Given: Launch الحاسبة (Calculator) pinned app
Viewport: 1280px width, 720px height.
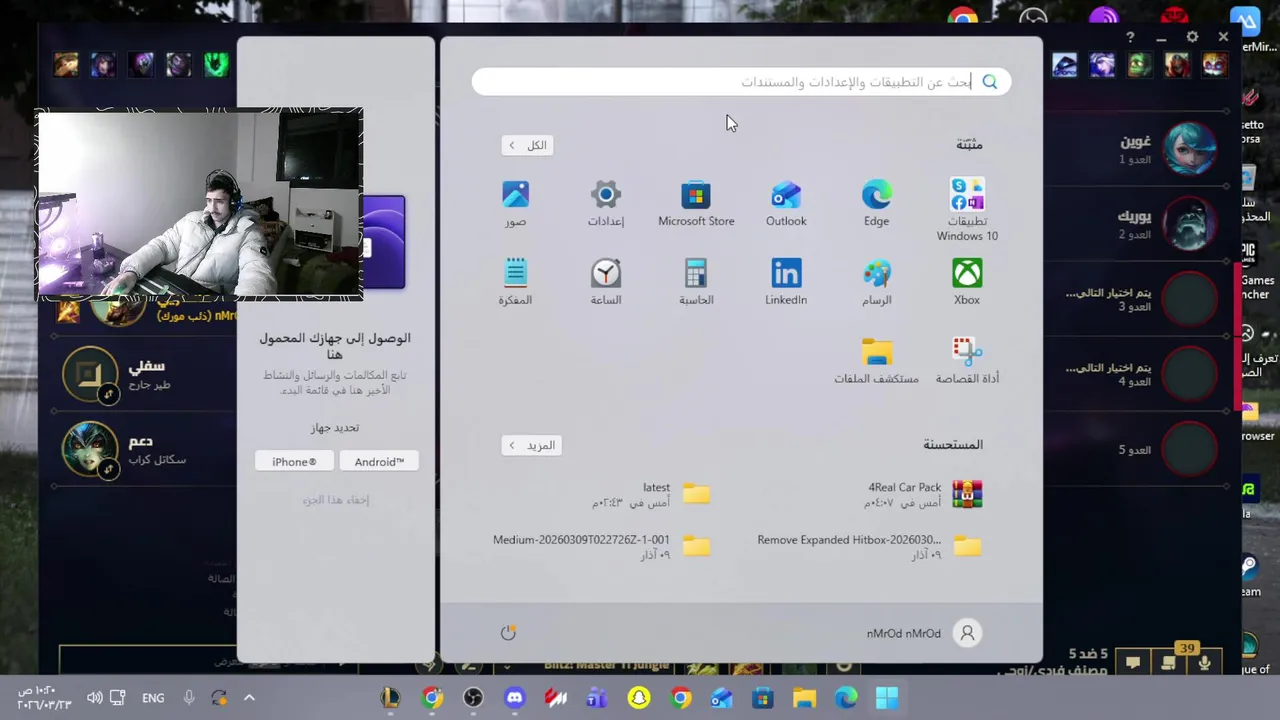Looking at the screenshot, I should coord(696,282).
